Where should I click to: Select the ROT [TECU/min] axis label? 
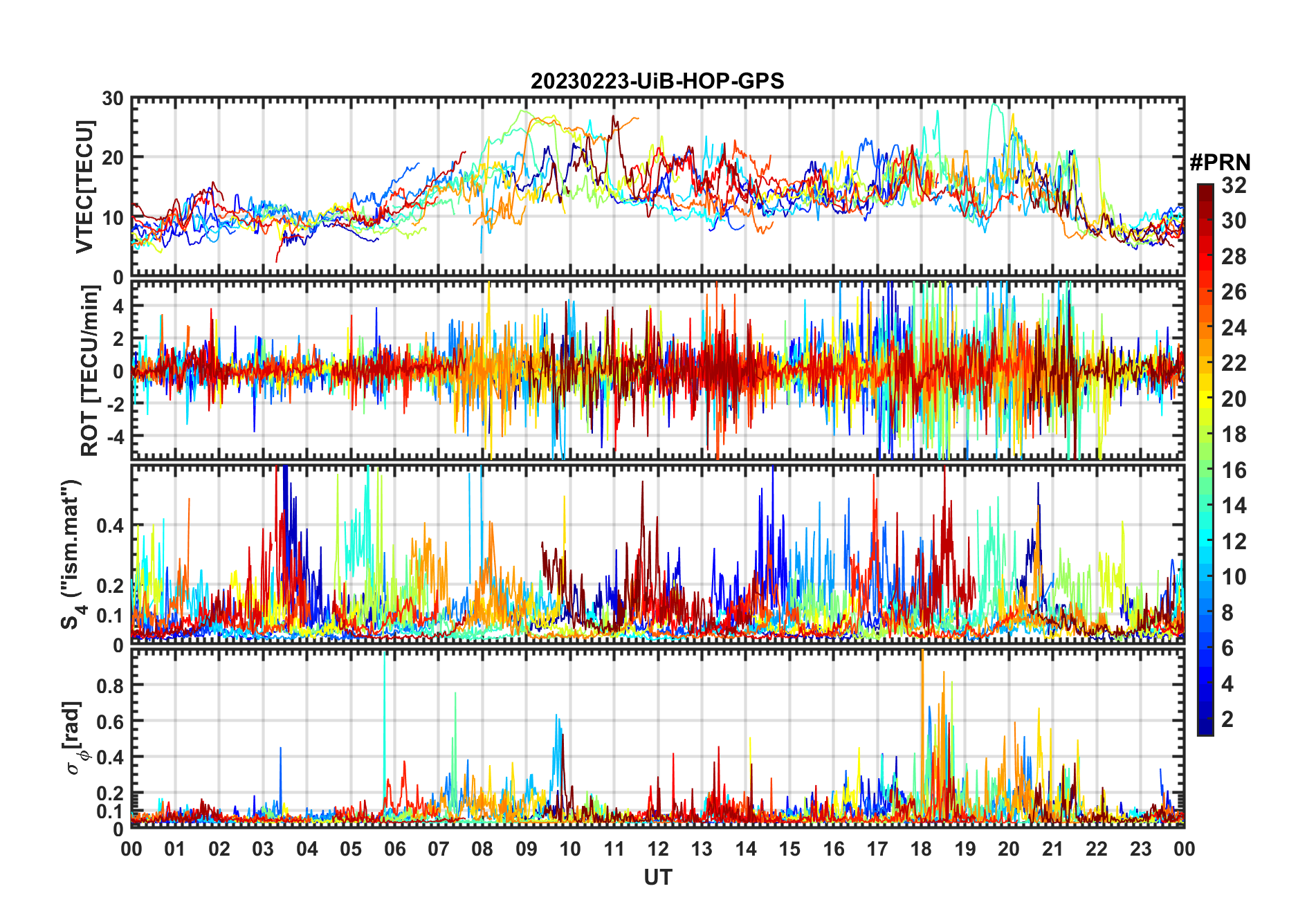point(90,371)
